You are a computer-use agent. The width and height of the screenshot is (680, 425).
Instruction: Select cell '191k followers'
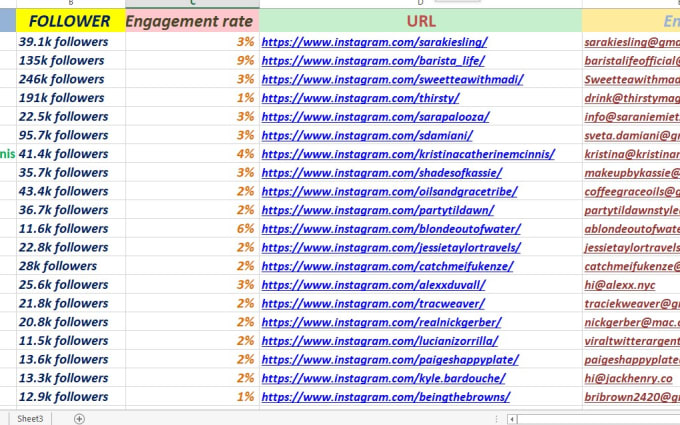point(71,98)
